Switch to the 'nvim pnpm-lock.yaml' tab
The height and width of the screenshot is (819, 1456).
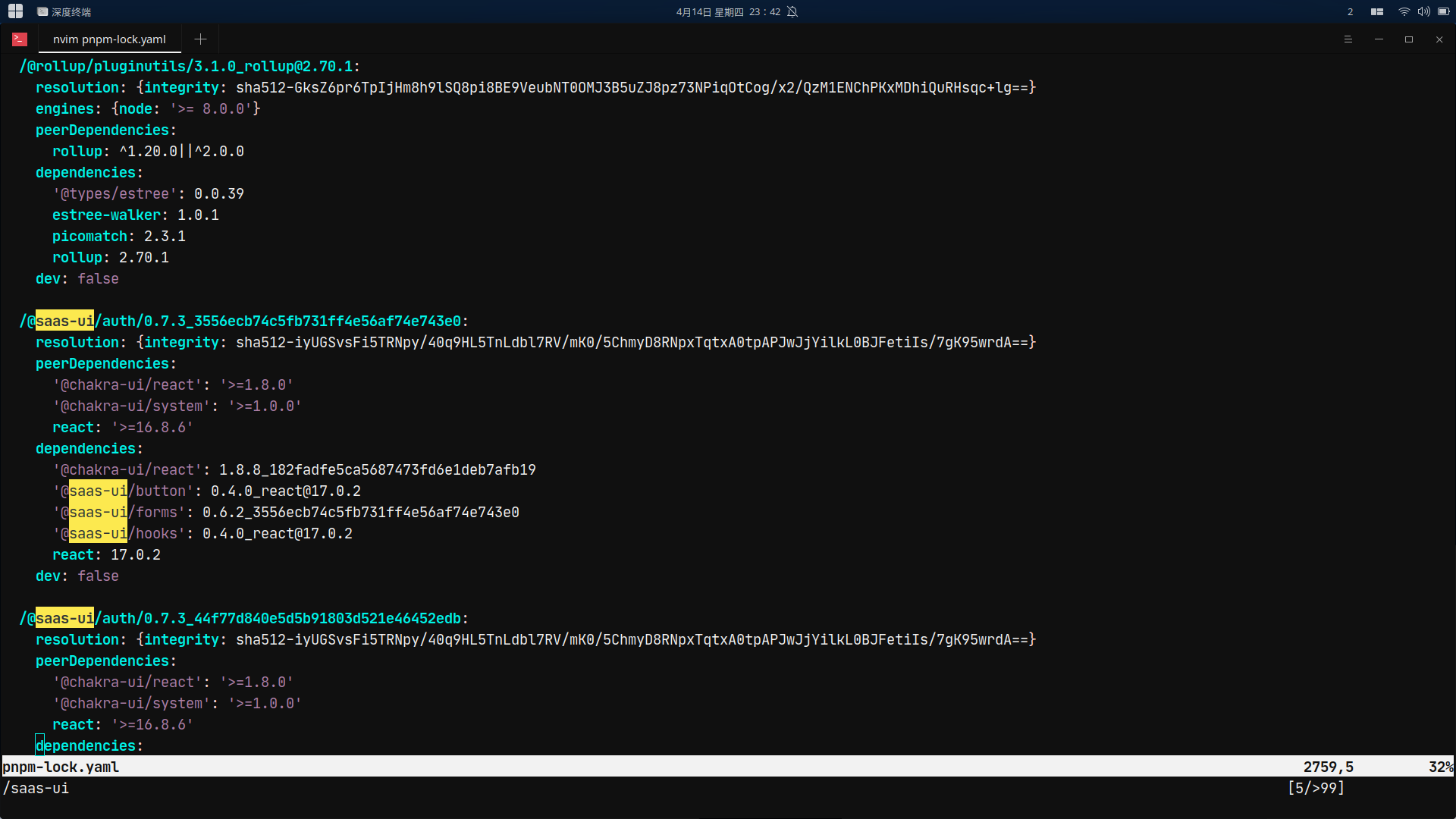pyautogui.click(x=108, y=39)
